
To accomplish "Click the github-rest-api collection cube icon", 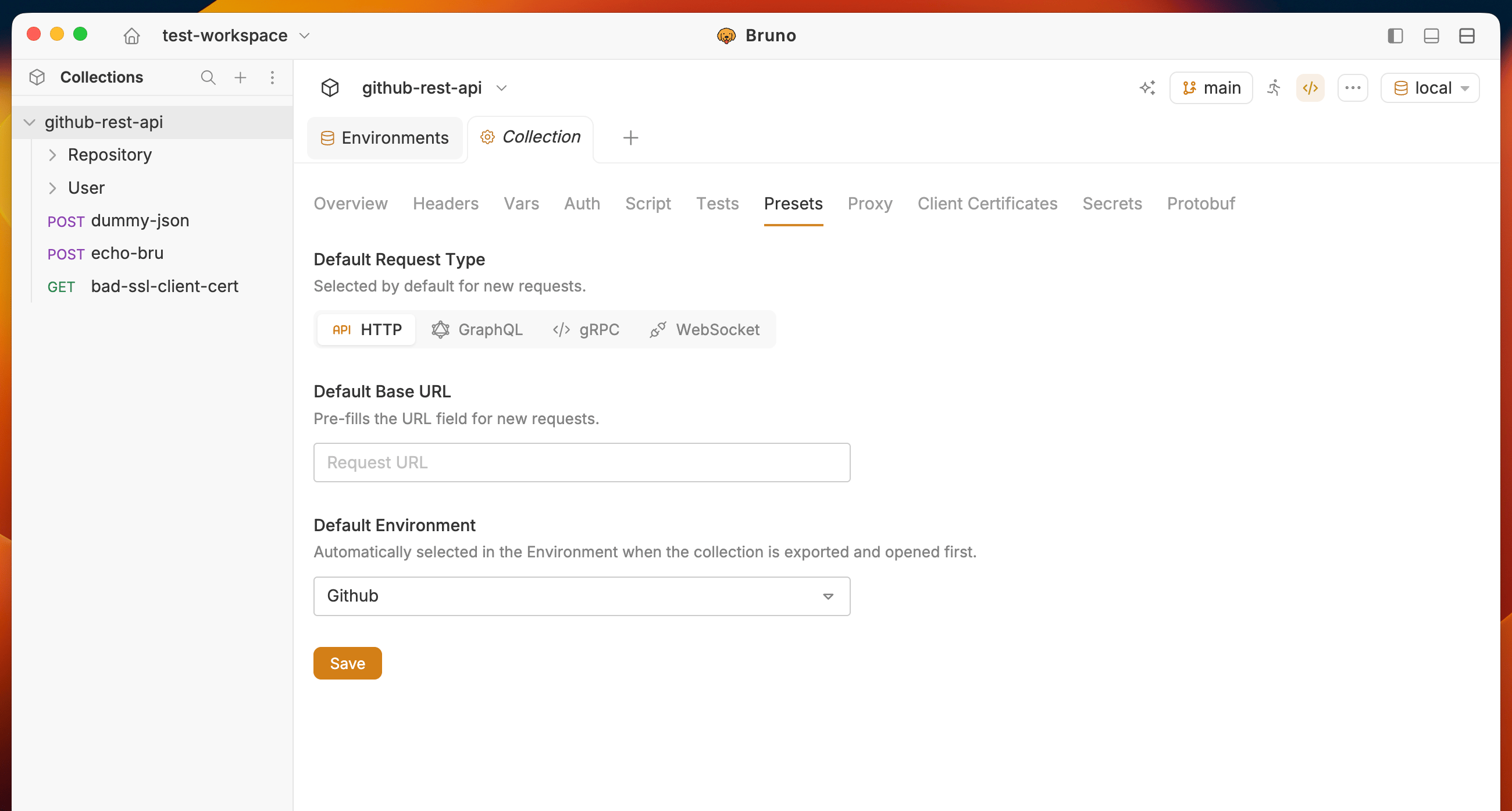I will 330,88.
